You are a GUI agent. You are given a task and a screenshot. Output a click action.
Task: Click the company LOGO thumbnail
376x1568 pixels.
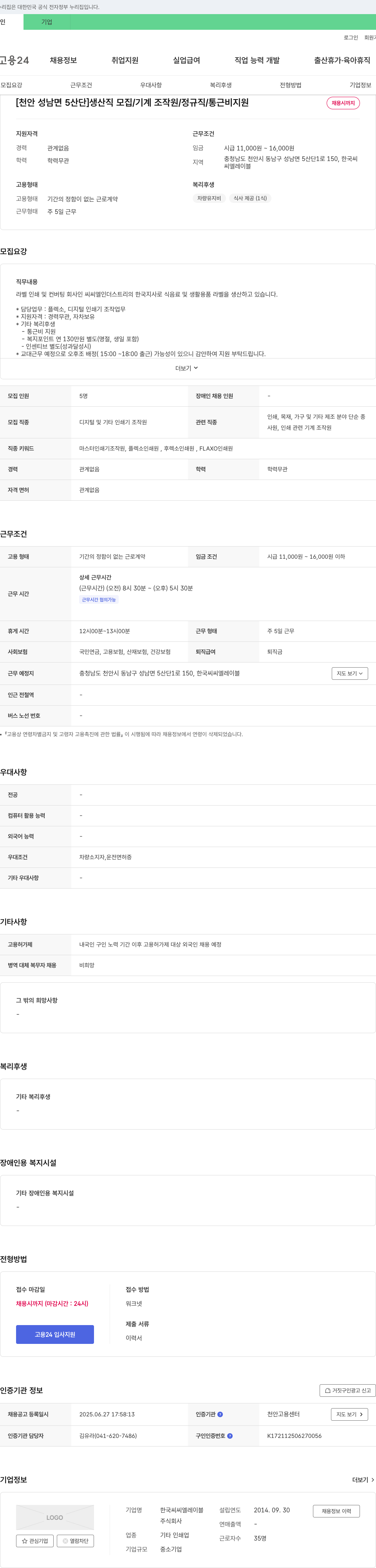55,1517
